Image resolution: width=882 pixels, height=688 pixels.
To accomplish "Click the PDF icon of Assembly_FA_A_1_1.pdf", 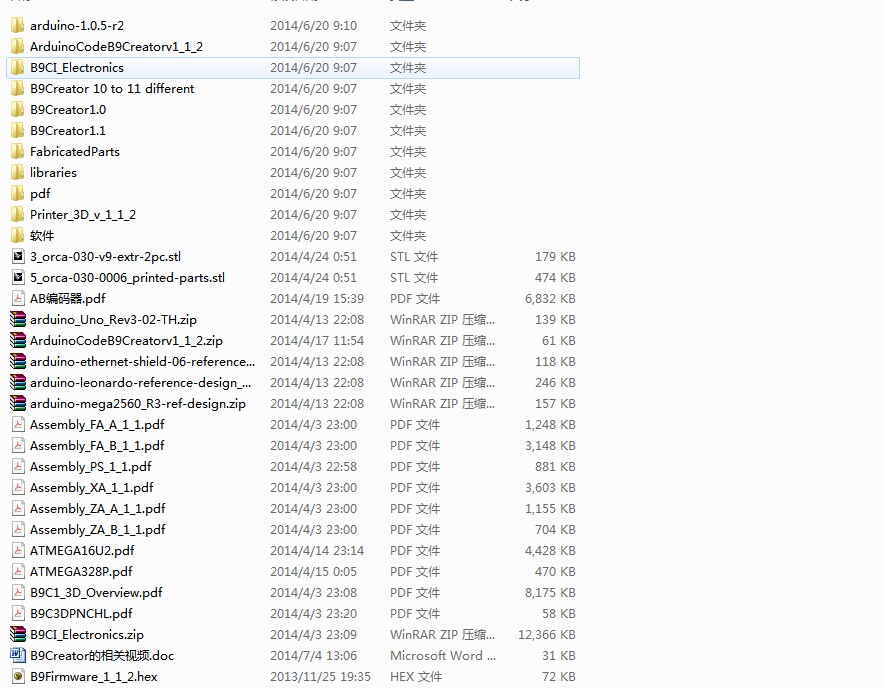I will pyautogui.click(x=18, y=424).
